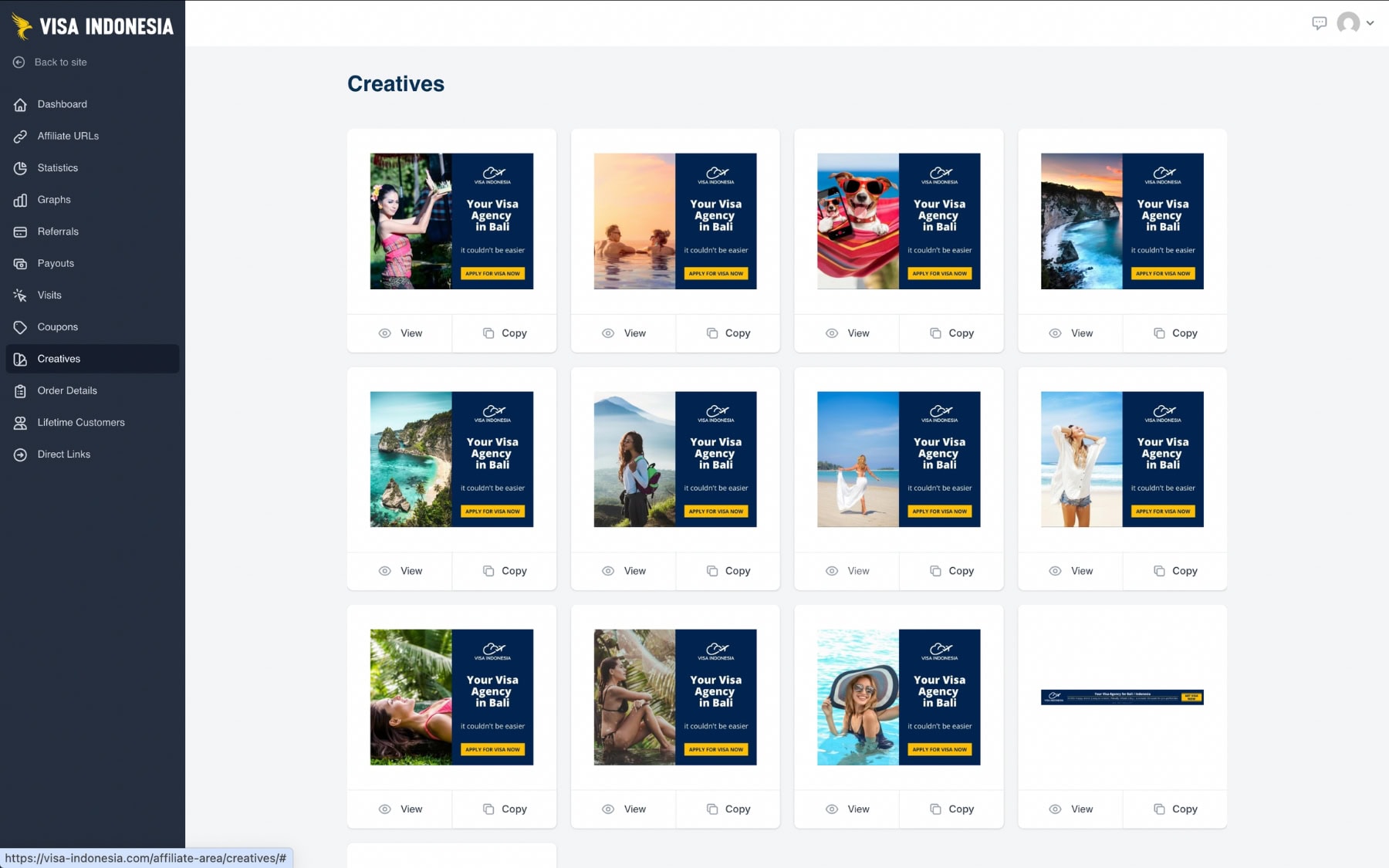This screenshot has height=868, width=1389.
Task: Open the Statistics section
Action: pyautogui.click(x=58, y=167)
